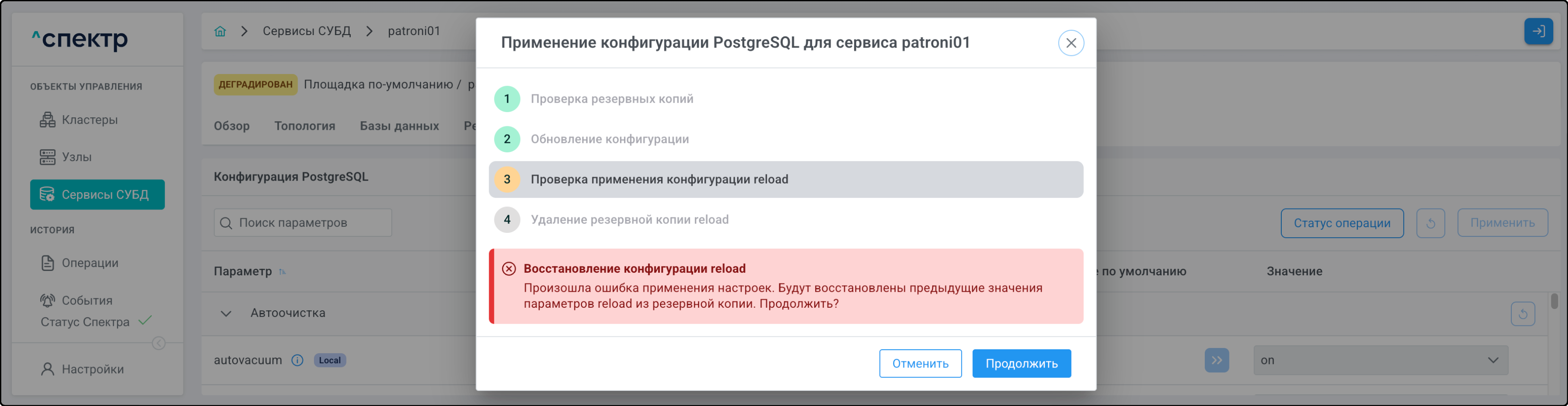Click the double-arrow default value button
This screenshot has height=406, width=1568.
tap(1216, 360)
